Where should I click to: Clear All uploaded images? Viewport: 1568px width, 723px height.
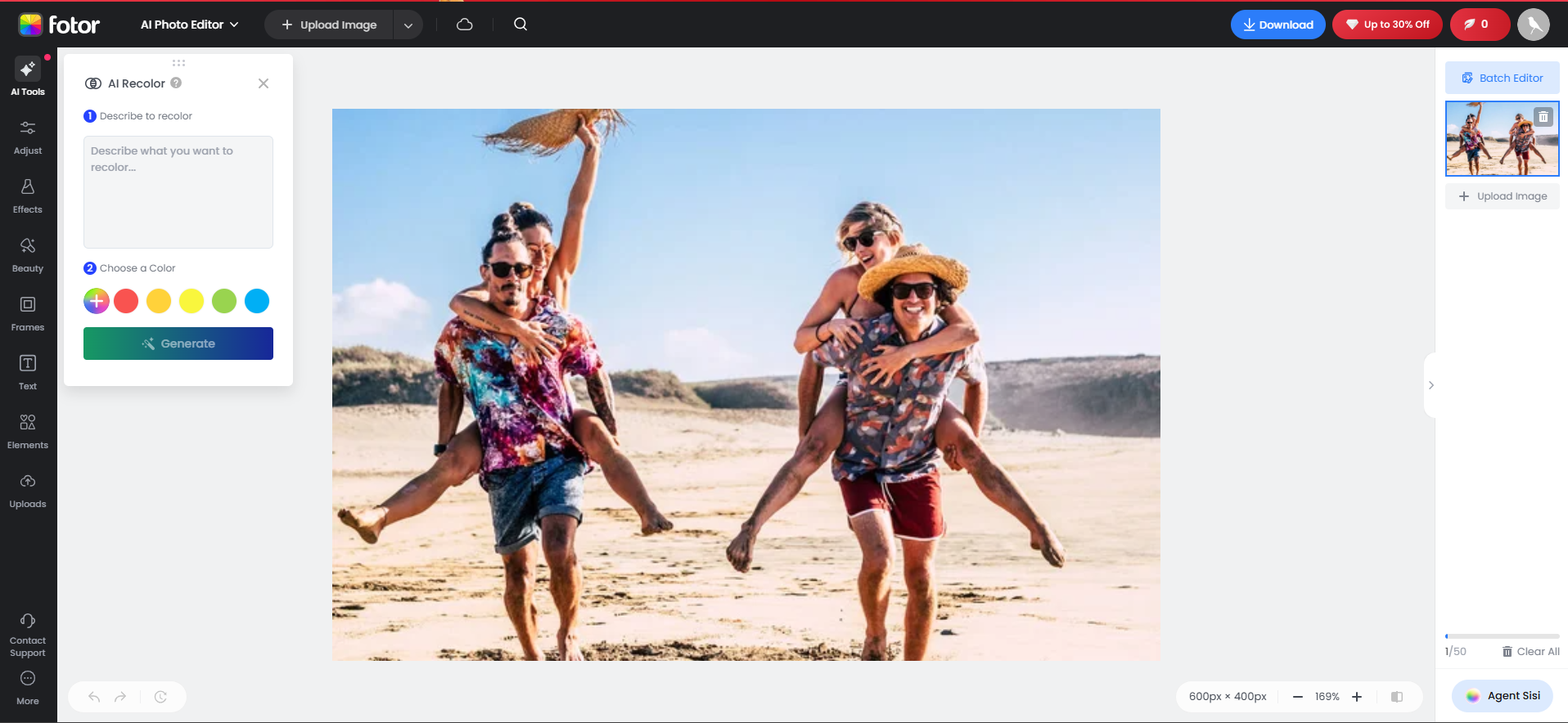click(x=1531, y=652)
